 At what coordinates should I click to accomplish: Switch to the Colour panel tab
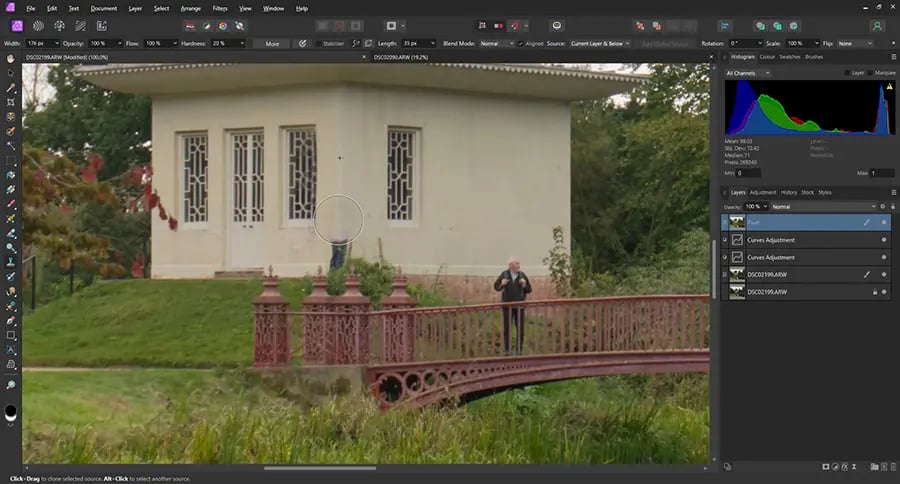pyautogui.click(x=767, y=57)
